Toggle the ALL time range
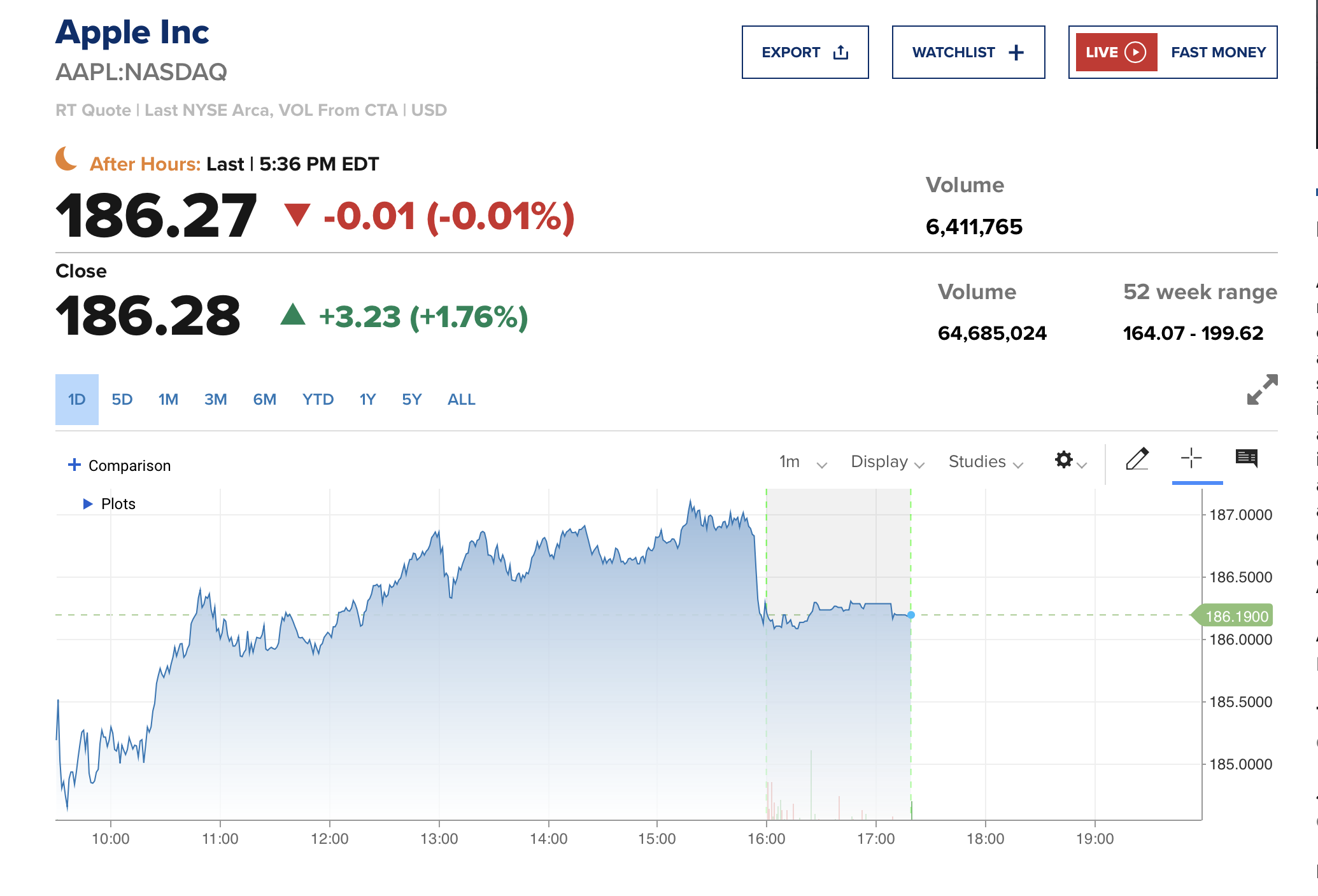 pyautogui.click(x=461, y=400)
